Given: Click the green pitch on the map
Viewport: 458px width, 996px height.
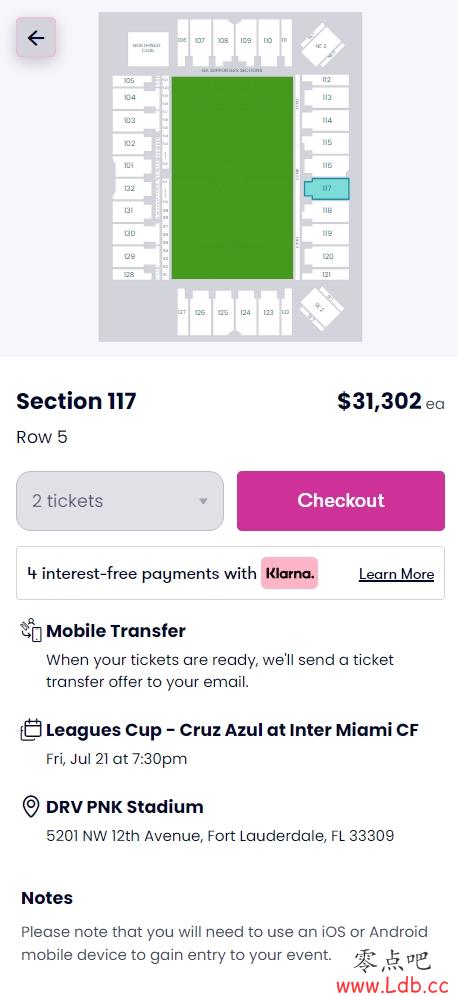Looking at the screenshot, I should point(232,177).
